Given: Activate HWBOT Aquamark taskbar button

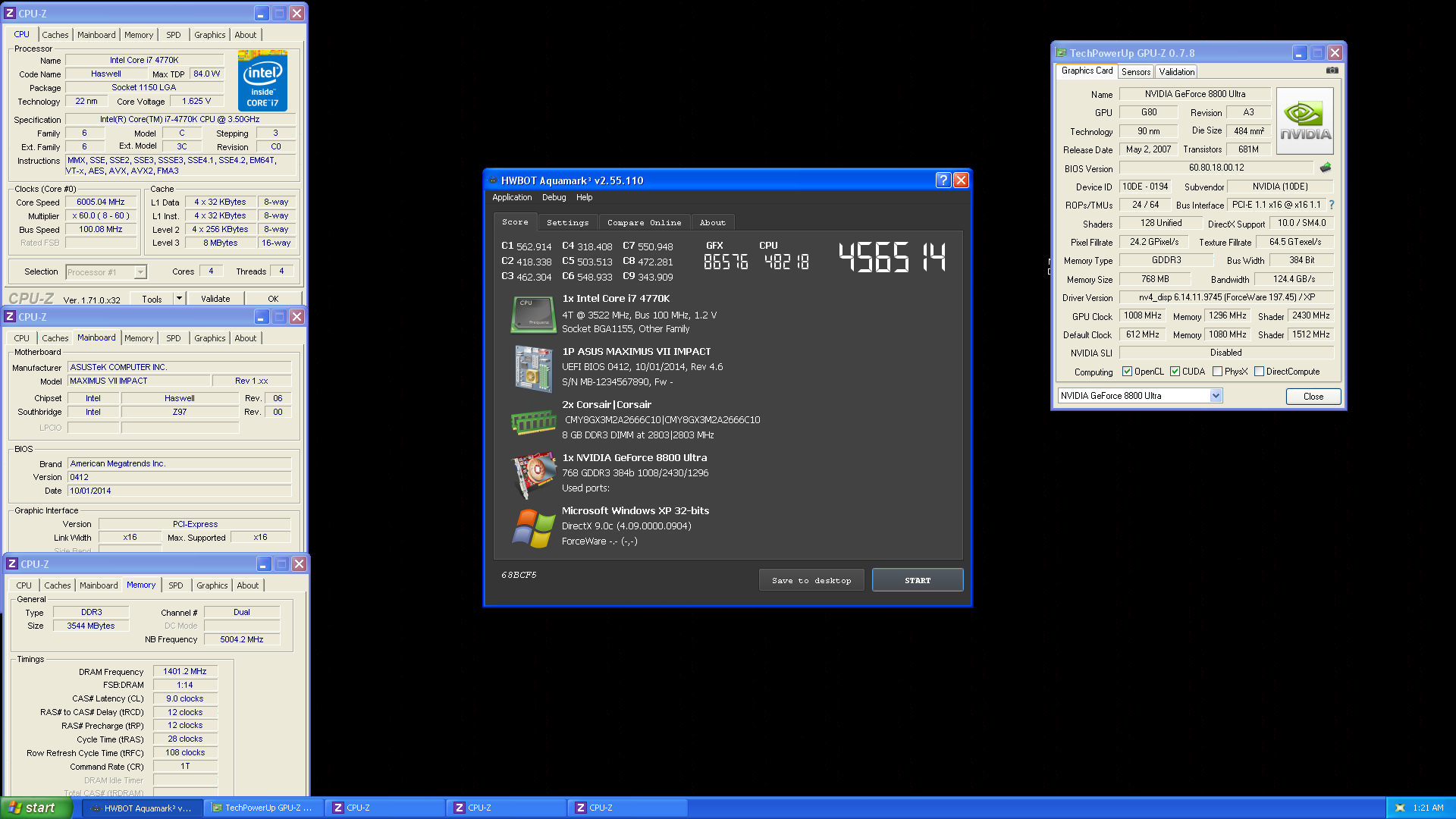Looking at the screenshot, I should coord(142,808).
